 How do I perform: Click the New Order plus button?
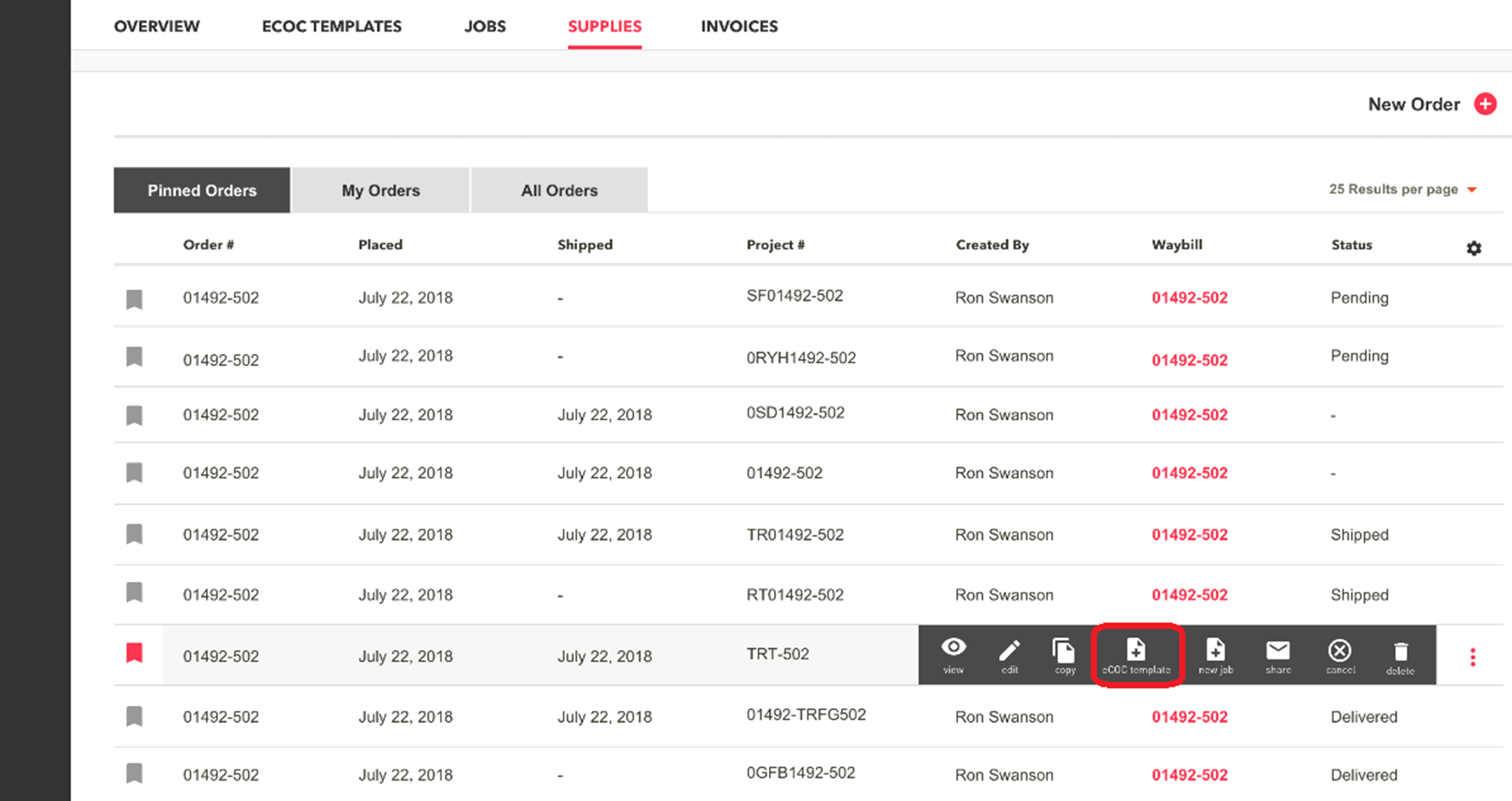pyautogui.click(x=1485, y=104)
